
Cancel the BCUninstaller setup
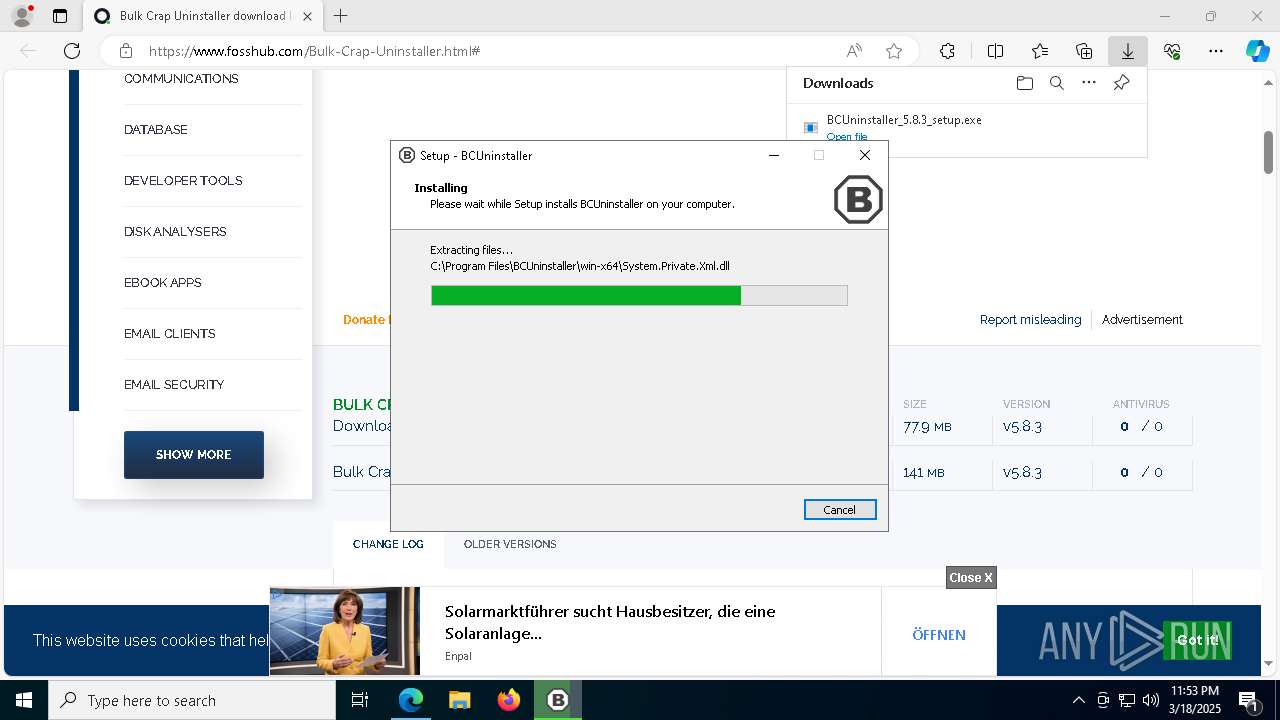840,510
